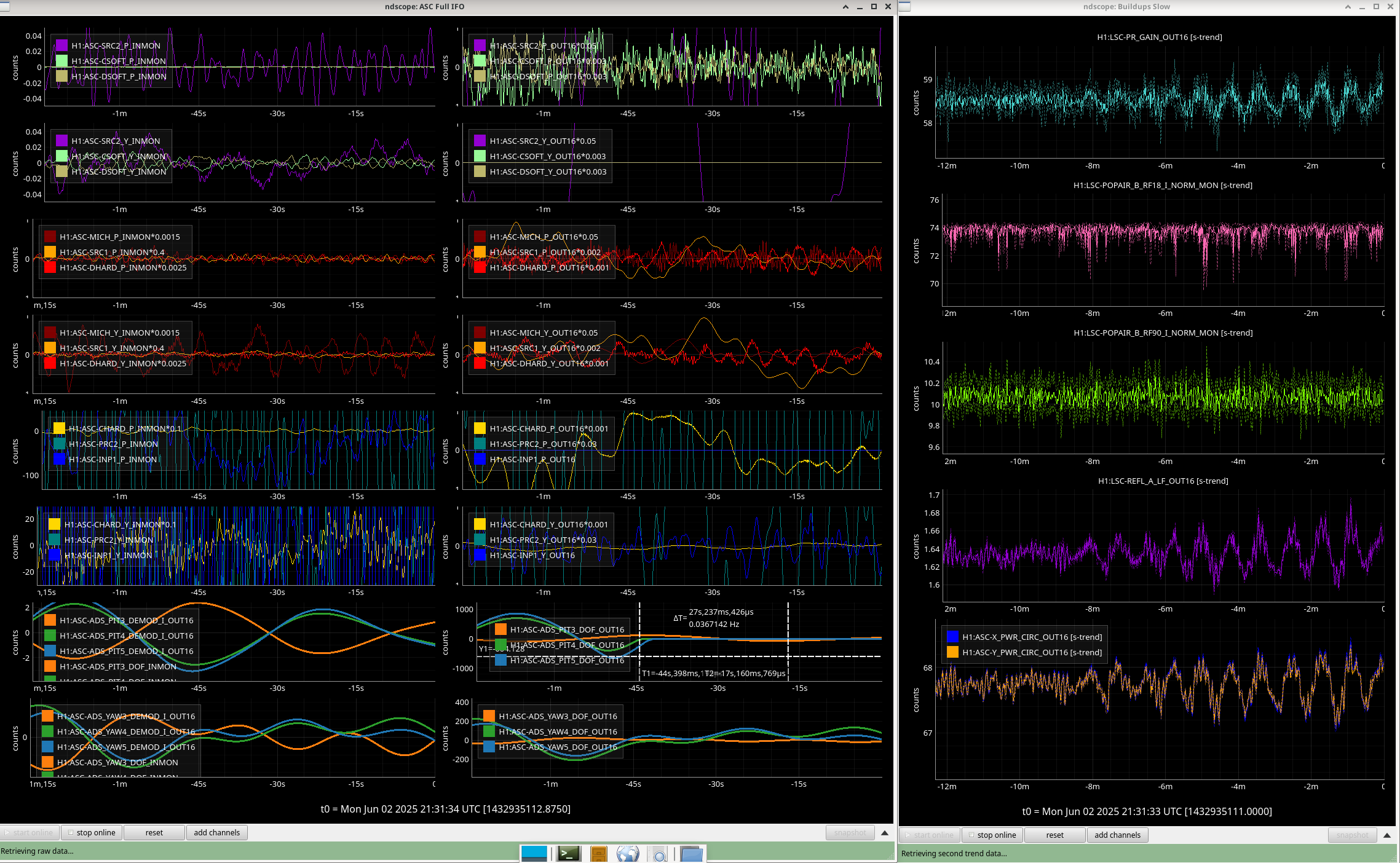Click plot title H1:LSC-PR_GAIN_OUT16 [s-trend]

pos(1160,37)
